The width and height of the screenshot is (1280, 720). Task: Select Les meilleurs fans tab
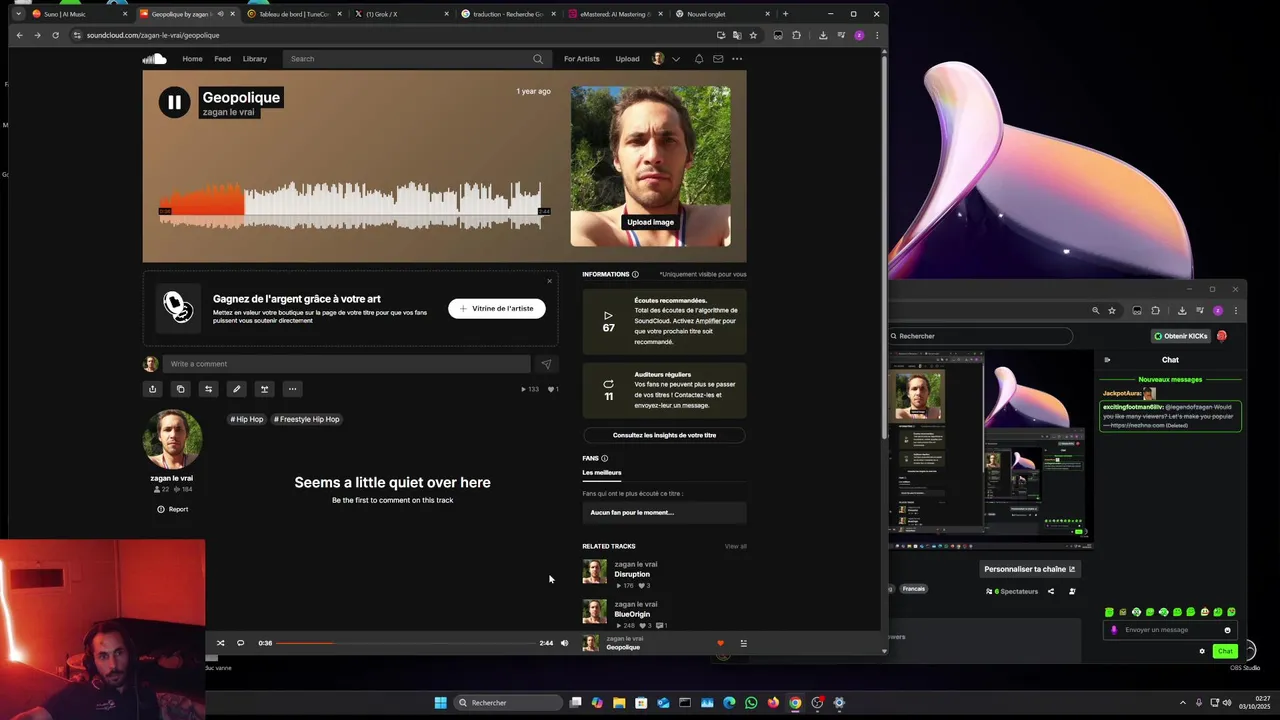[x=602, y=472]
